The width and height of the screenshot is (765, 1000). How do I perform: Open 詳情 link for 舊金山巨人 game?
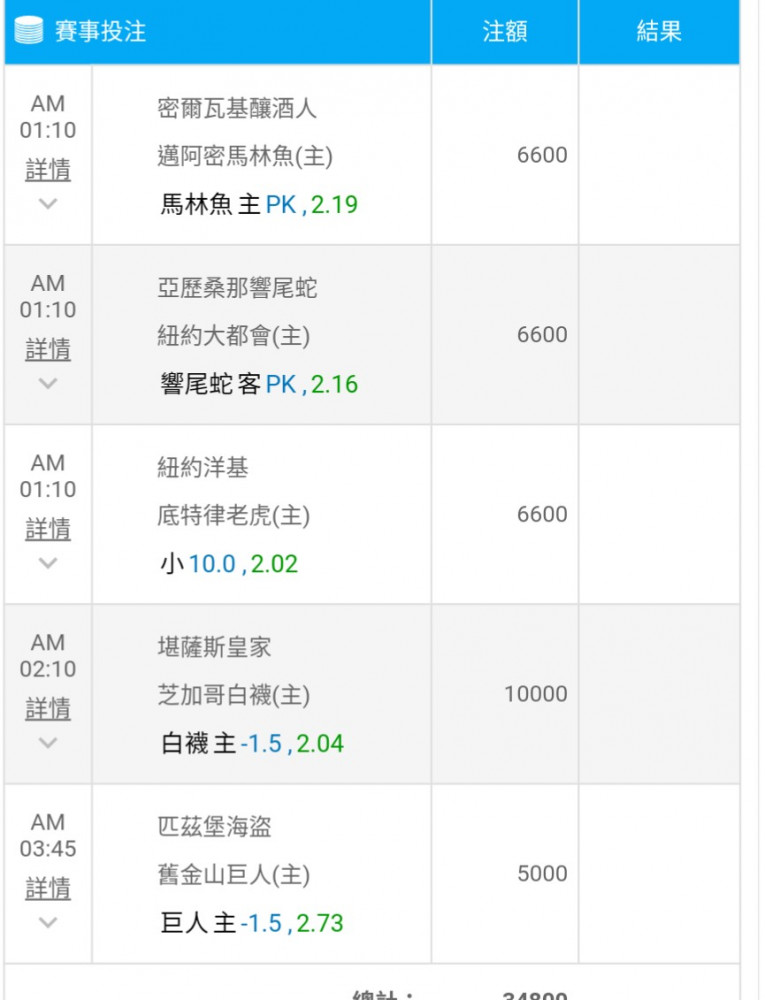tap(48, 889)
